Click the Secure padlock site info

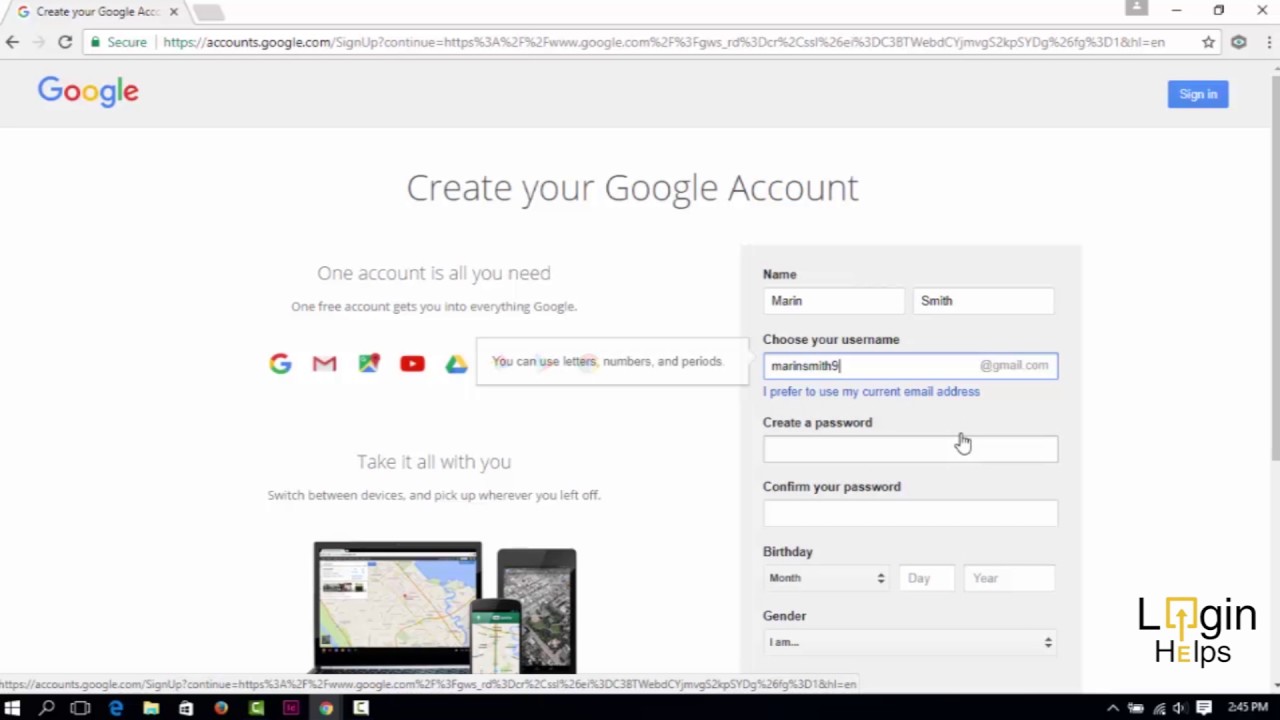[x=117, y=42]
